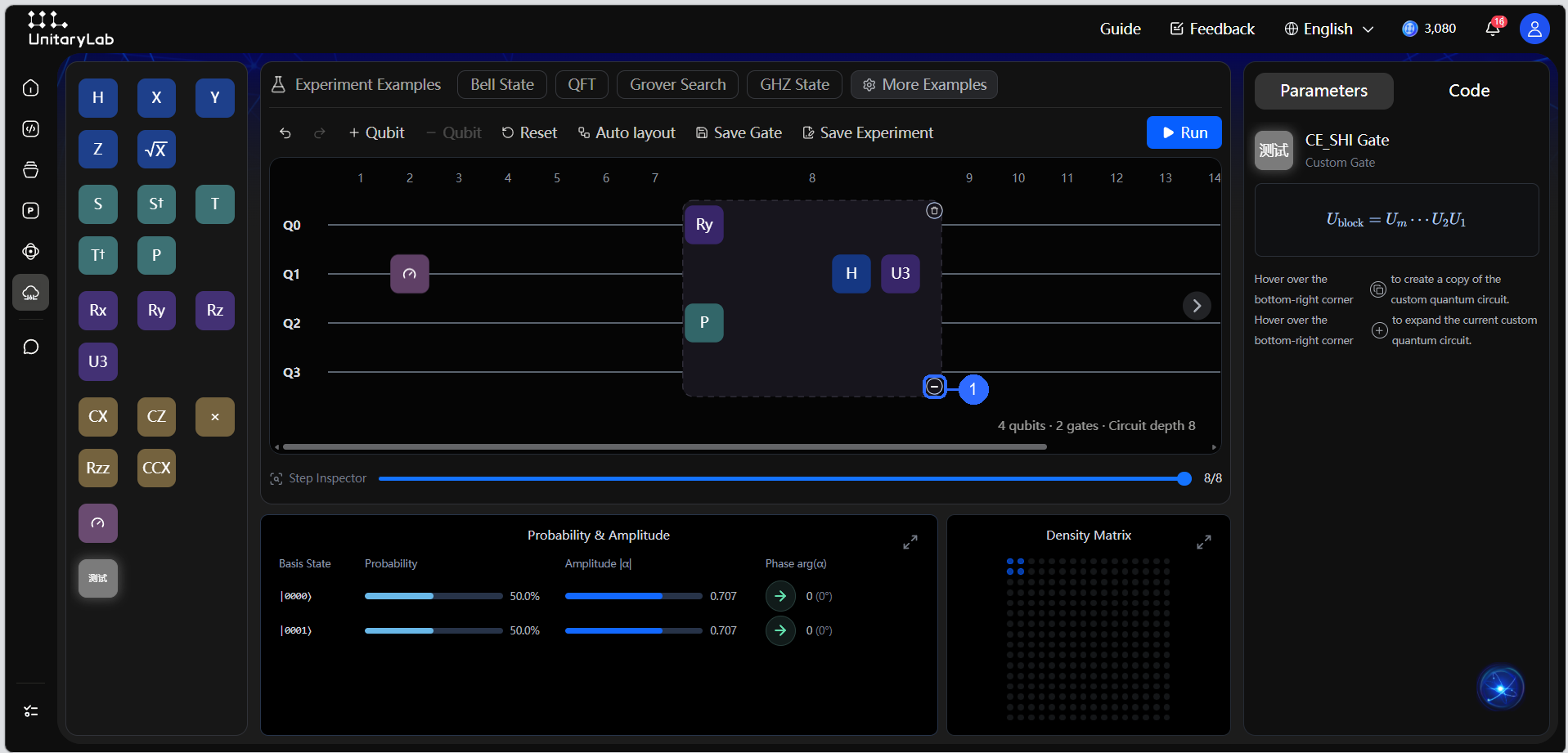Screen dimensions: 1568x753
Task: Pick the square root X gate
Action: click(156, 149)
